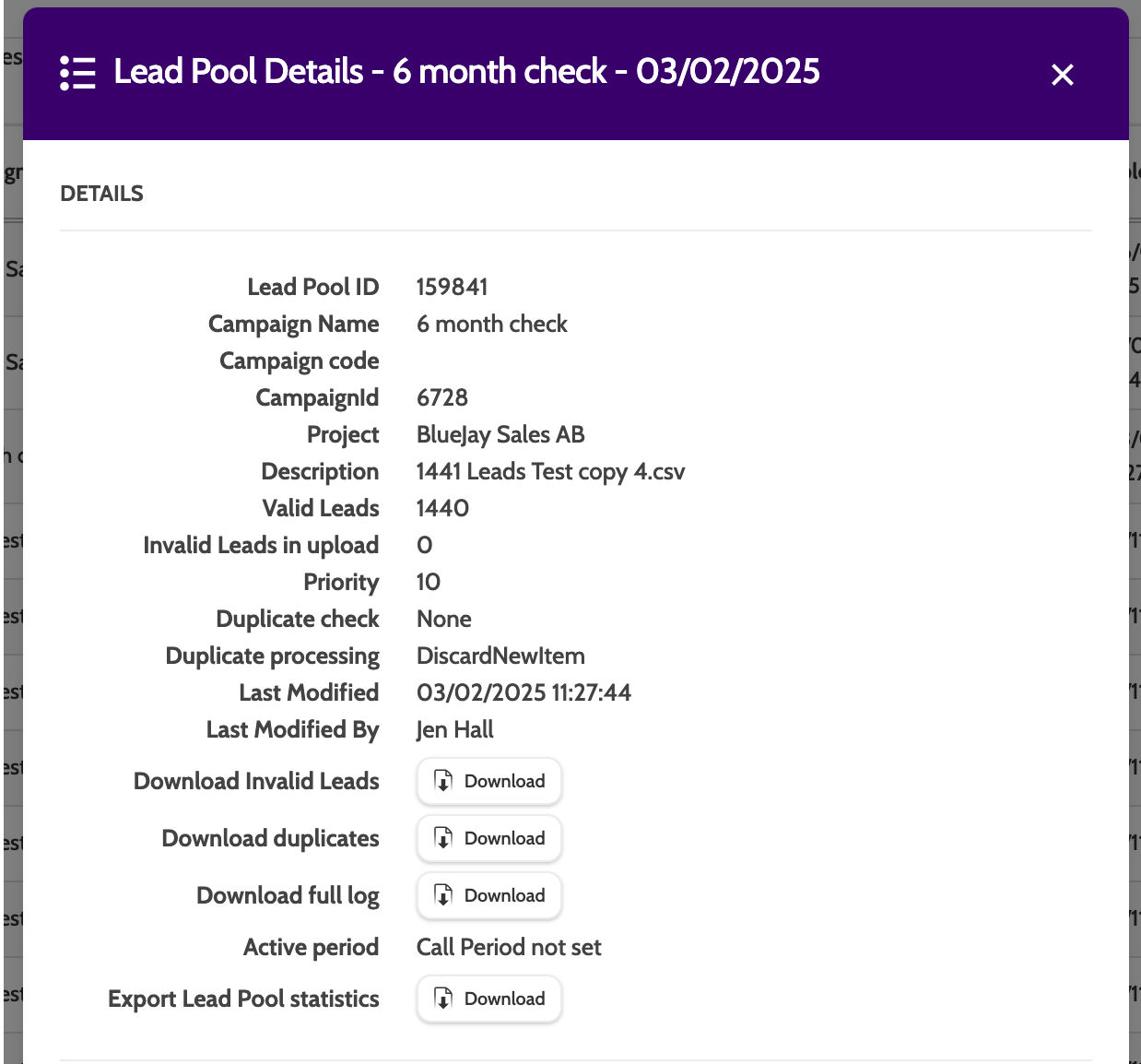
Task: Click the description file name '1441 Leads Test copy 4.csv'
Action: pos(550,471)
